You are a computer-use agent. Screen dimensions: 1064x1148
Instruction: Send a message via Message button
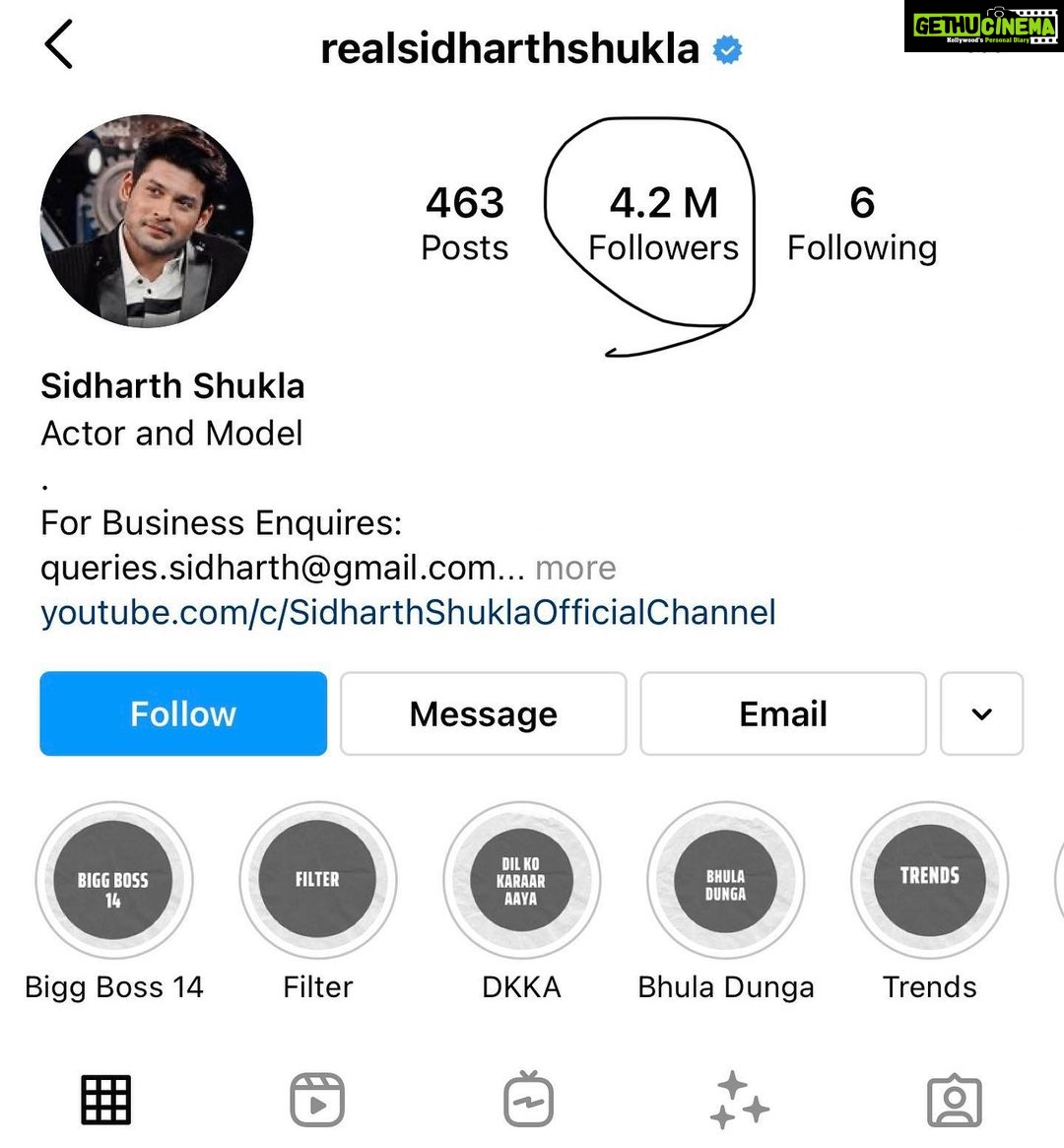point(483,713)
